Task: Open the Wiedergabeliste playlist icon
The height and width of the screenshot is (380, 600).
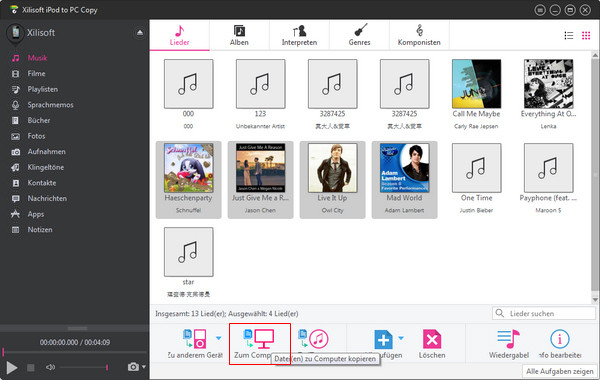Action: tap(509, 339)
